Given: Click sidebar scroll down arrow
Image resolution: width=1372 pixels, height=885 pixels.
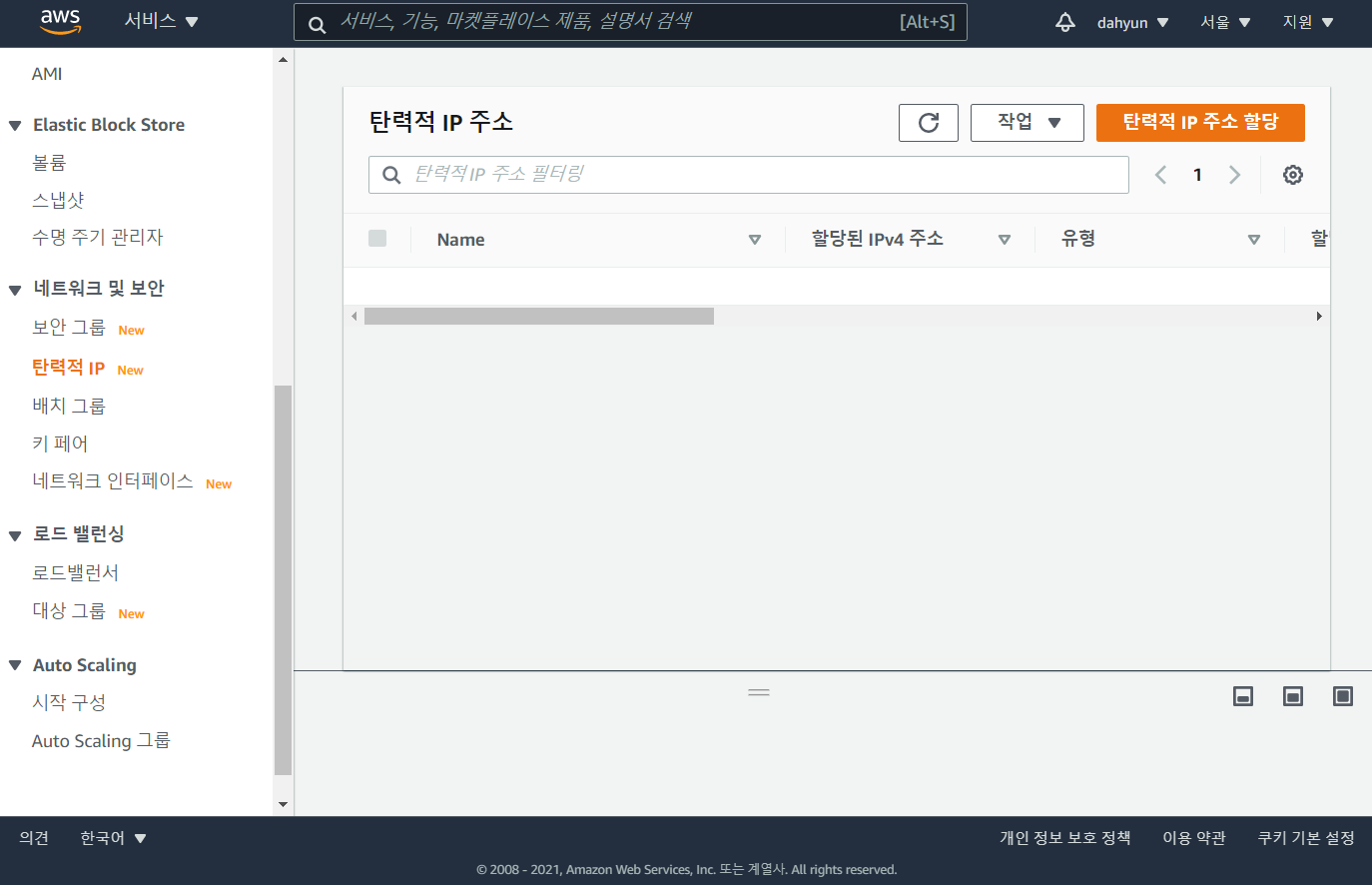Looking at the screenshot, I should coord(283,804).
